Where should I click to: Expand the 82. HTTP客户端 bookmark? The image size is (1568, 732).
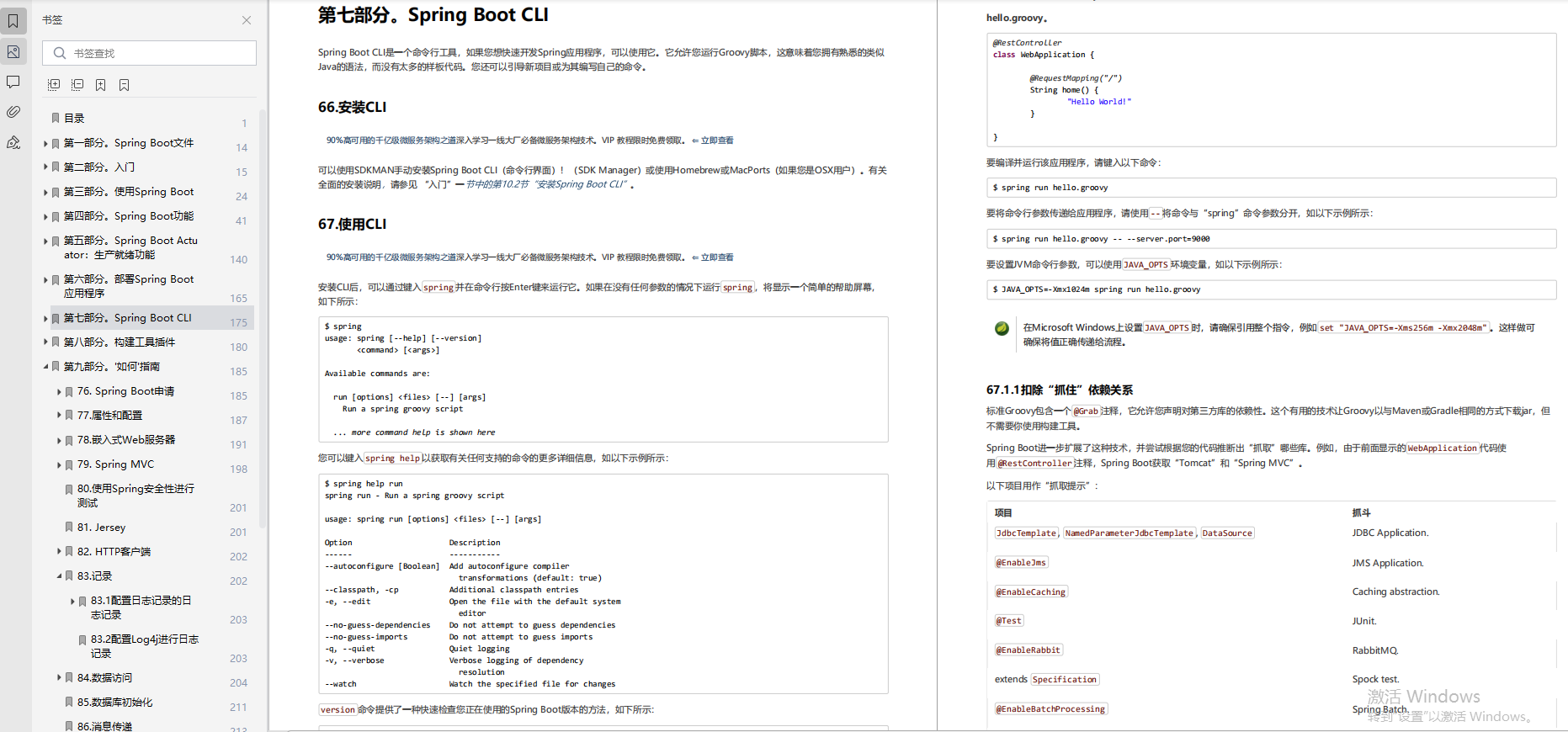coord(59,552)
